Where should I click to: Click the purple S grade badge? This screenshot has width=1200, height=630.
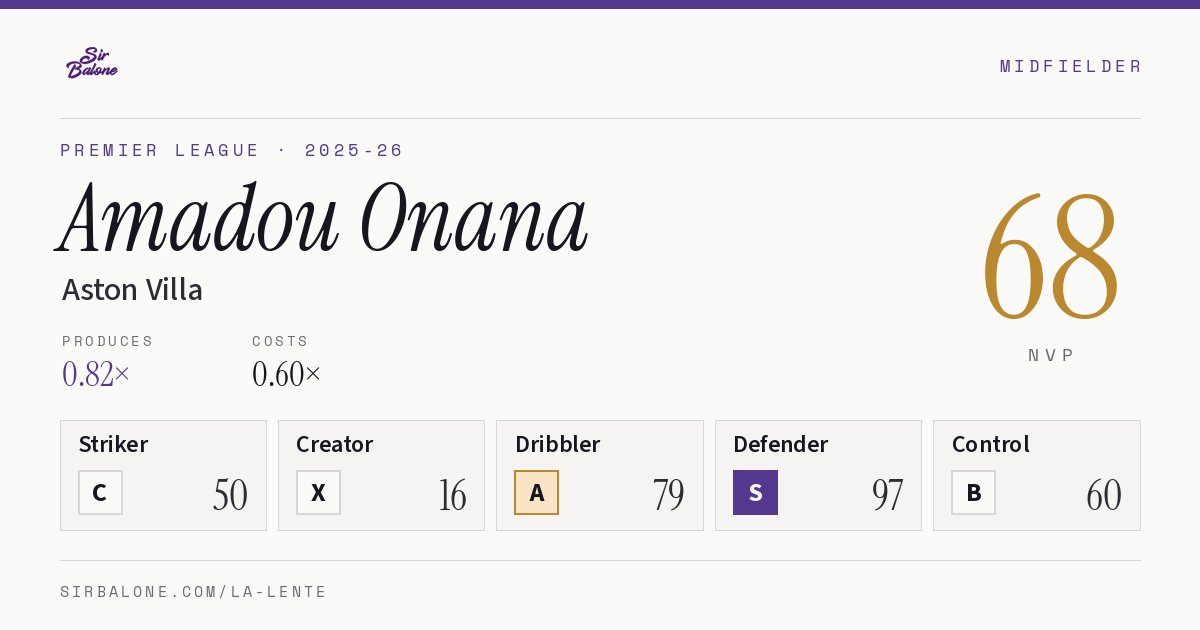[x=755, y=492]
